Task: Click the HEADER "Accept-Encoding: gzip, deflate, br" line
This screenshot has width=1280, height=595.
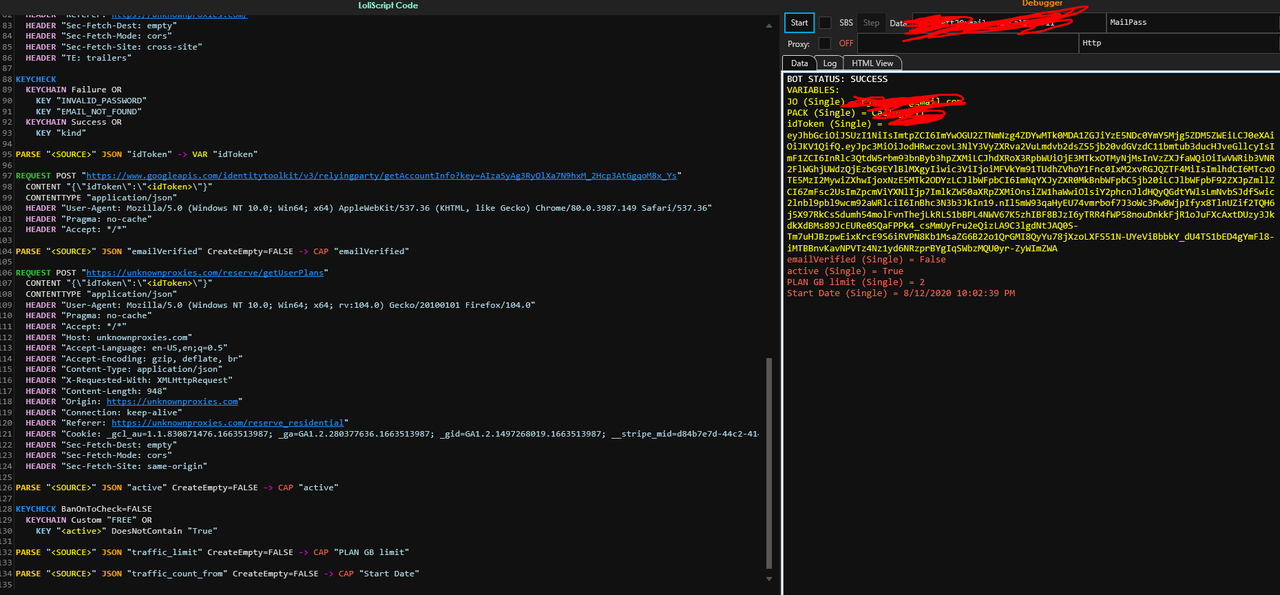Action: coord(134,358)
